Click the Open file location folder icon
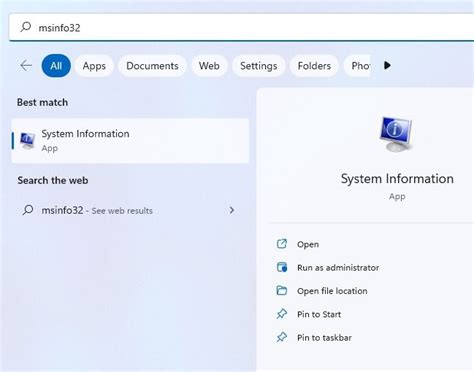This screenshot has width=474, height=372. click(282, 291)
